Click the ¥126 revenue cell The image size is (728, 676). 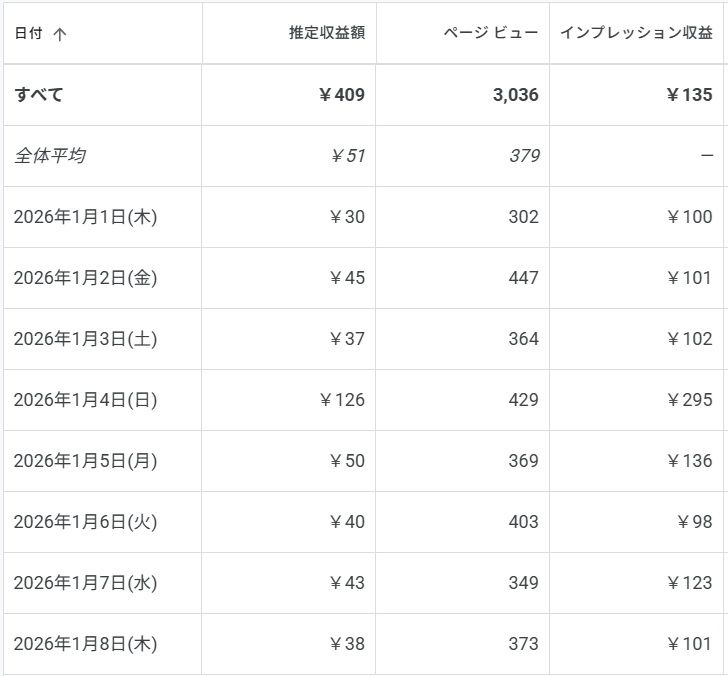(x=342, y=400)
